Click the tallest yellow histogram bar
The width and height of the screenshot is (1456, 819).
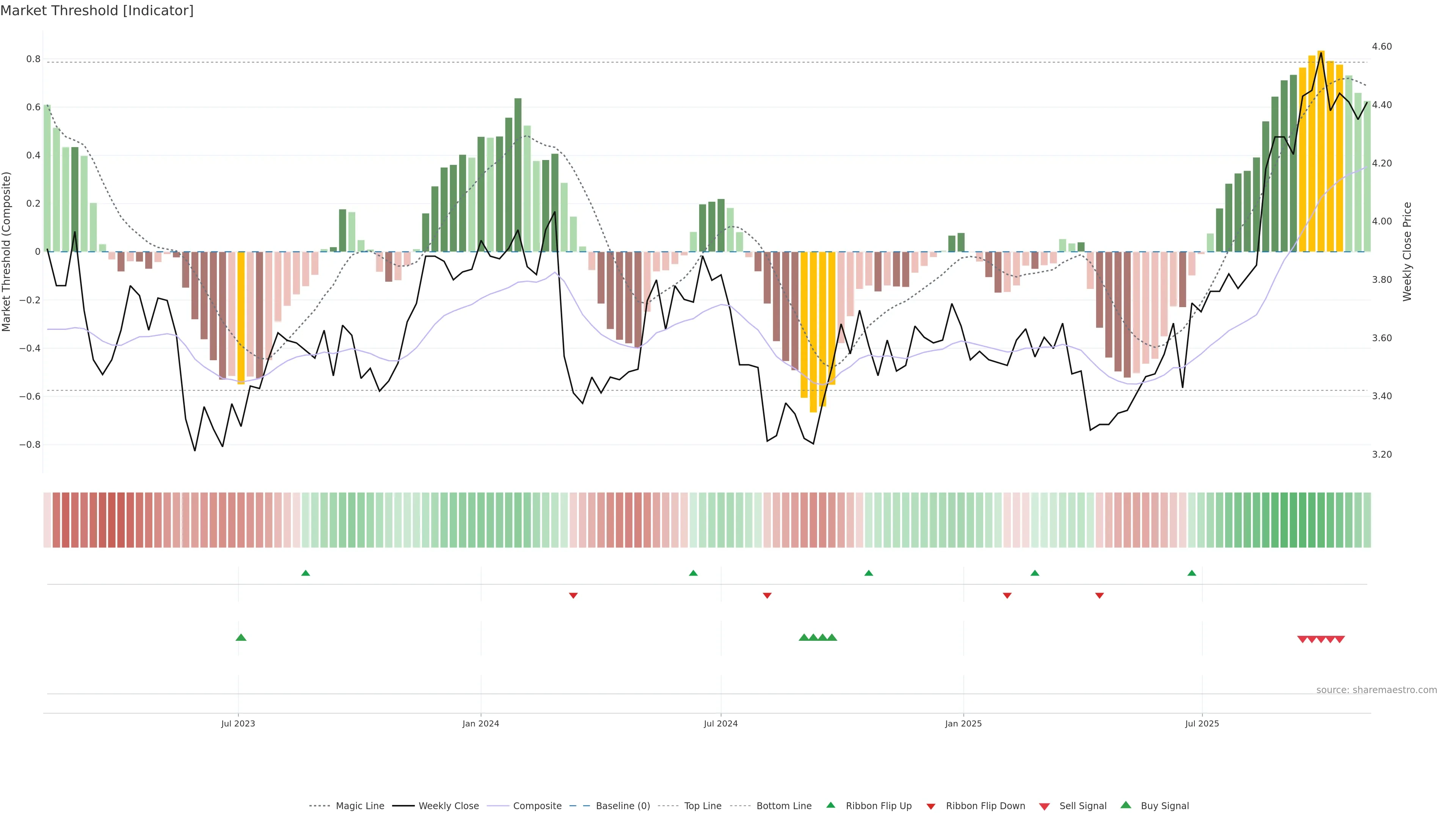point(1321,152)
